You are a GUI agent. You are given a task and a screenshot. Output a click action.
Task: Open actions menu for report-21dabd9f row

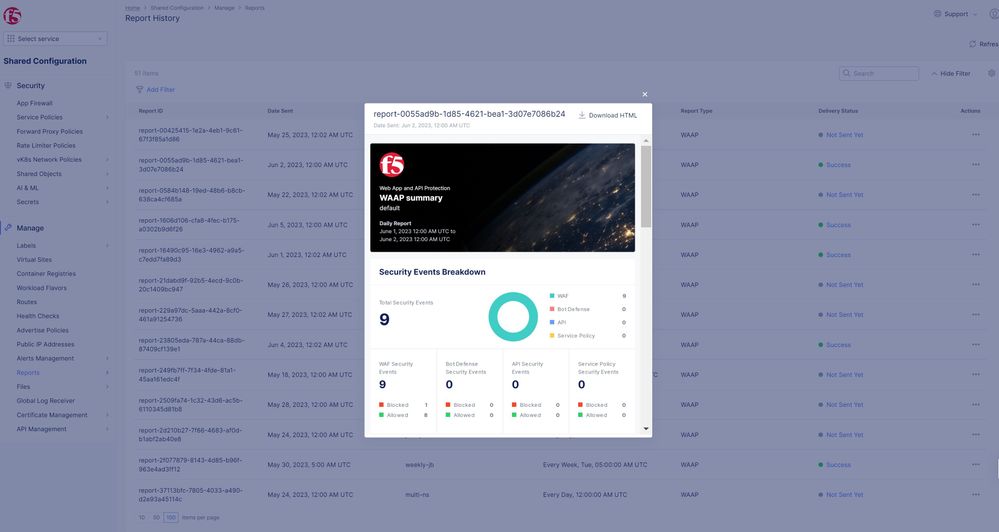[x=975, y=285]
